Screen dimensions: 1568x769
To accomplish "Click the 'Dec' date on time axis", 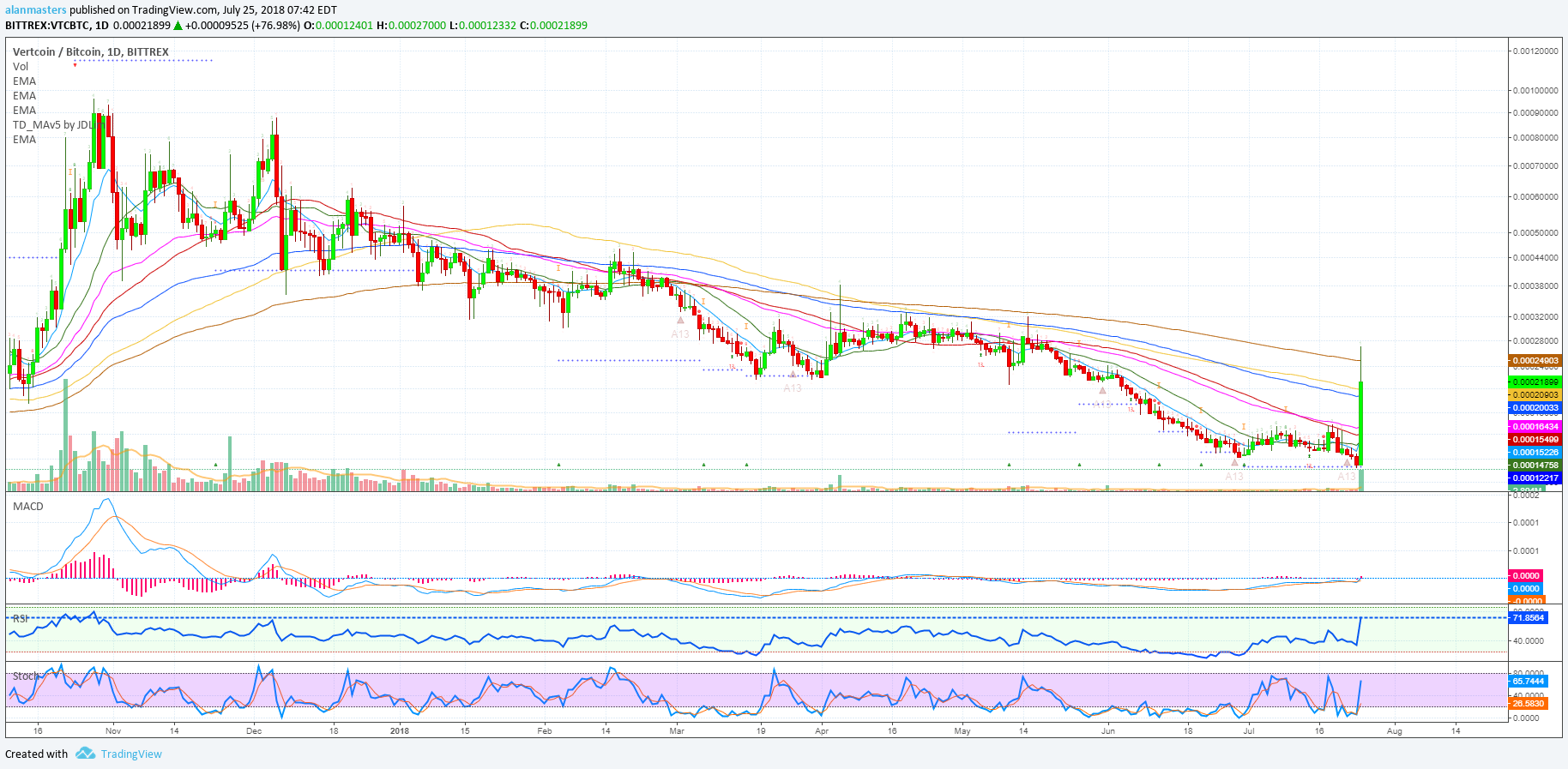I will tap(253, 731).
